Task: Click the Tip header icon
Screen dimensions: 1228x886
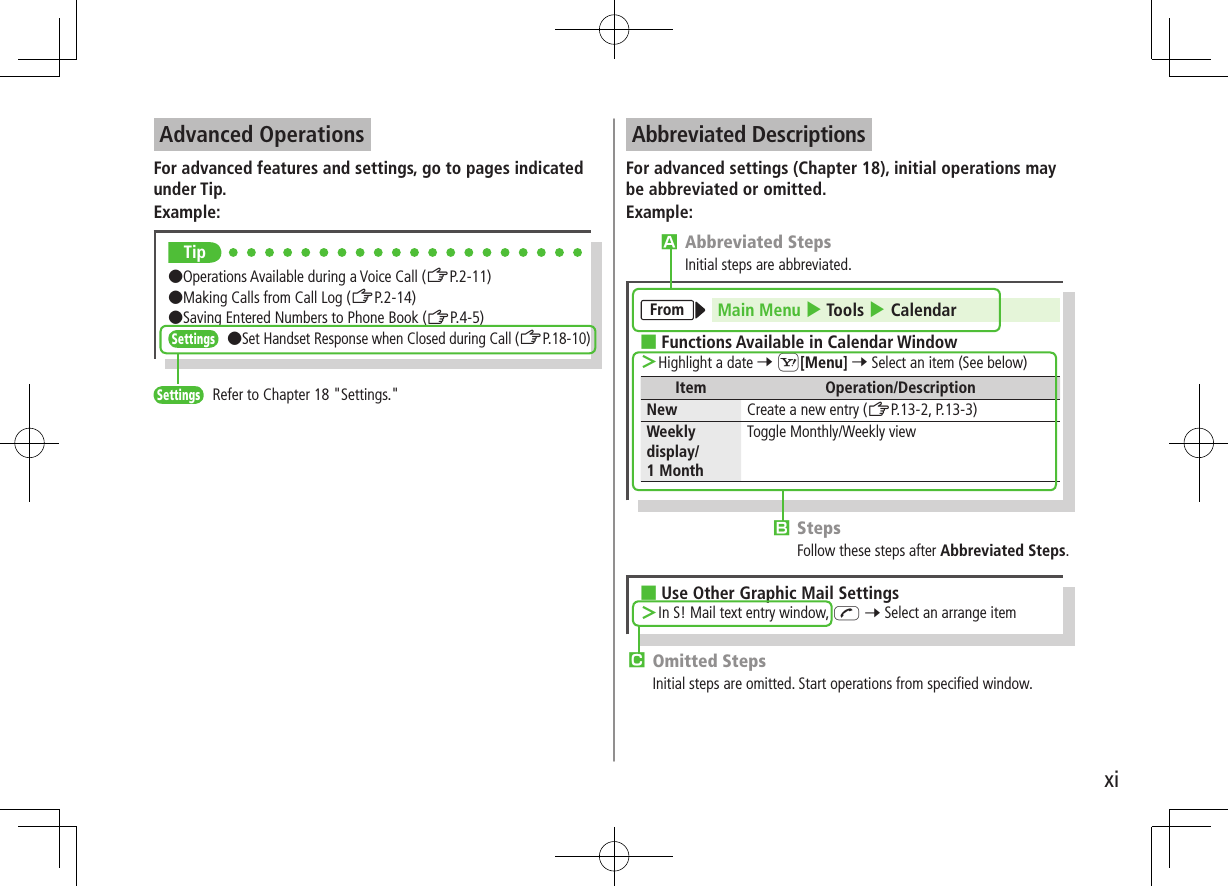Action: [x=193, y=252]
